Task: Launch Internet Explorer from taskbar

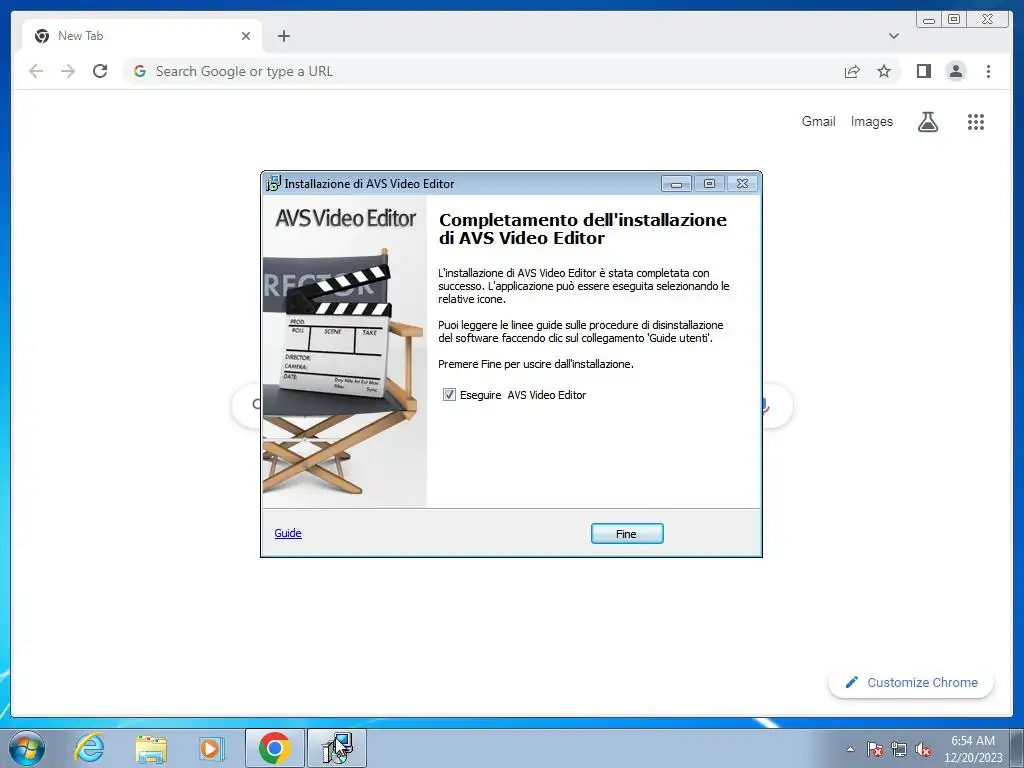Action: pos(88,748)
